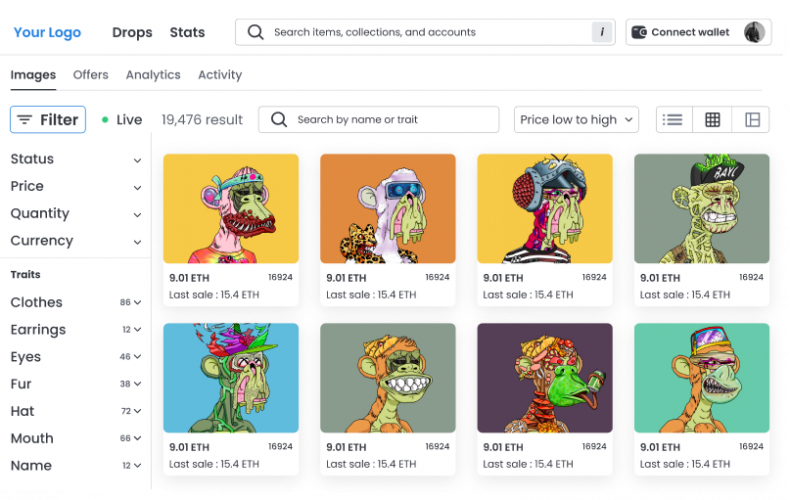This screenshot has height=500, width=790.
Task: Open the Price low to high dropdown
Action: coord(577,120)
